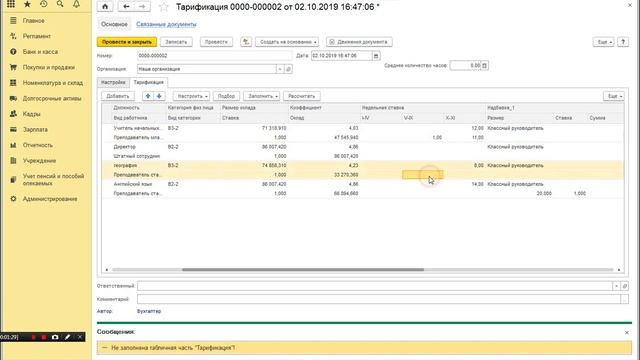Click into the Комментарий field
Viewport: 640px width, 360px height.
(x=379, y=299)
